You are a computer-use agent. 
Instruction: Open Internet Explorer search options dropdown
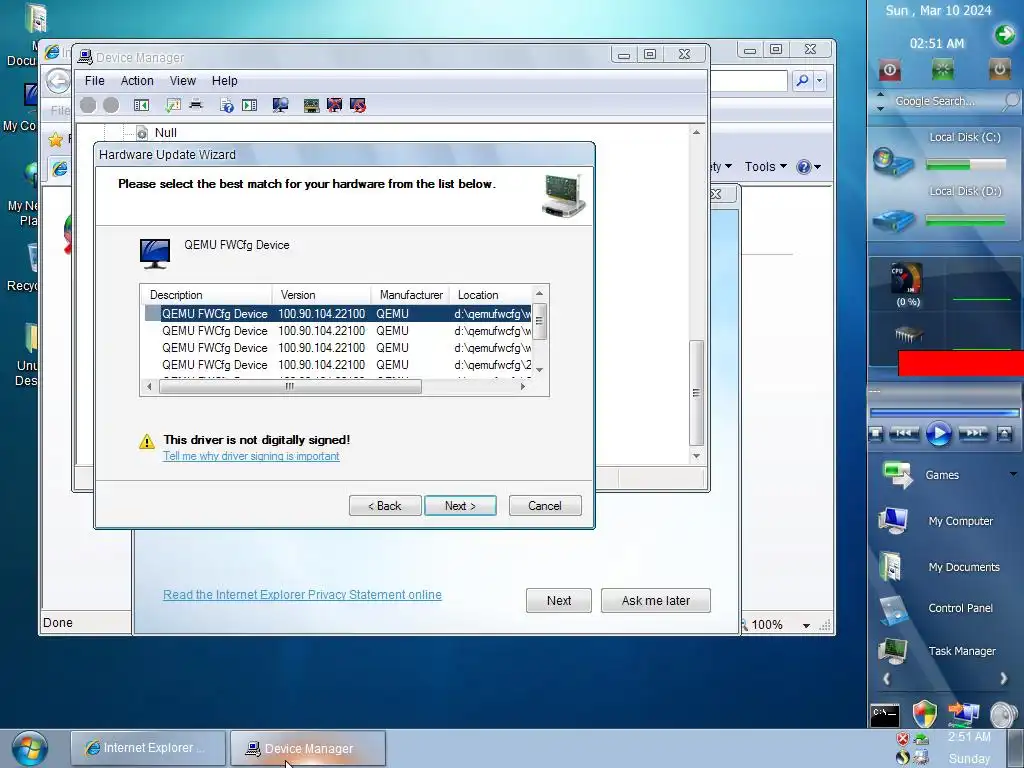tap(820, 81)
